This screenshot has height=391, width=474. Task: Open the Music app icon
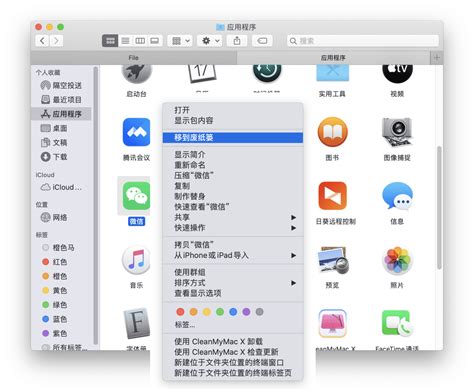[x=136, y=260]
